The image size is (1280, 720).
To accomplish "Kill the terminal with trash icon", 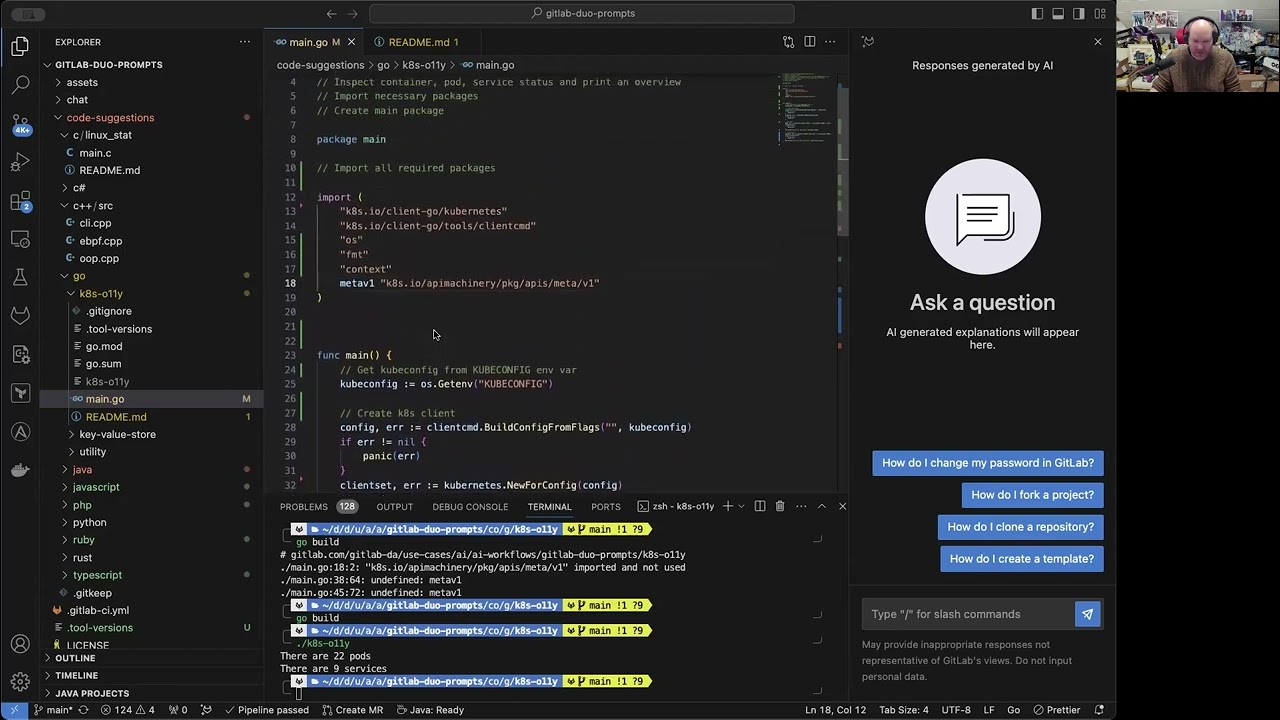I will point(780,506).
